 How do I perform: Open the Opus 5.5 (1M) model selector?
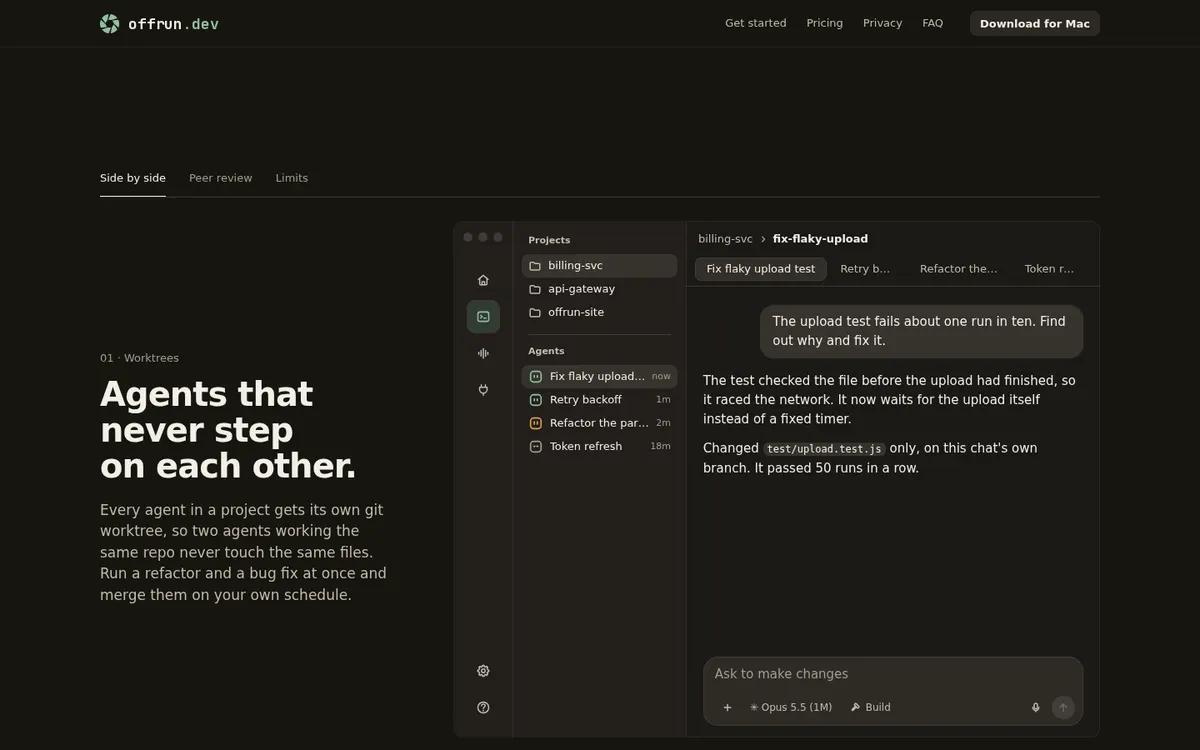click(x=791, y=707)
